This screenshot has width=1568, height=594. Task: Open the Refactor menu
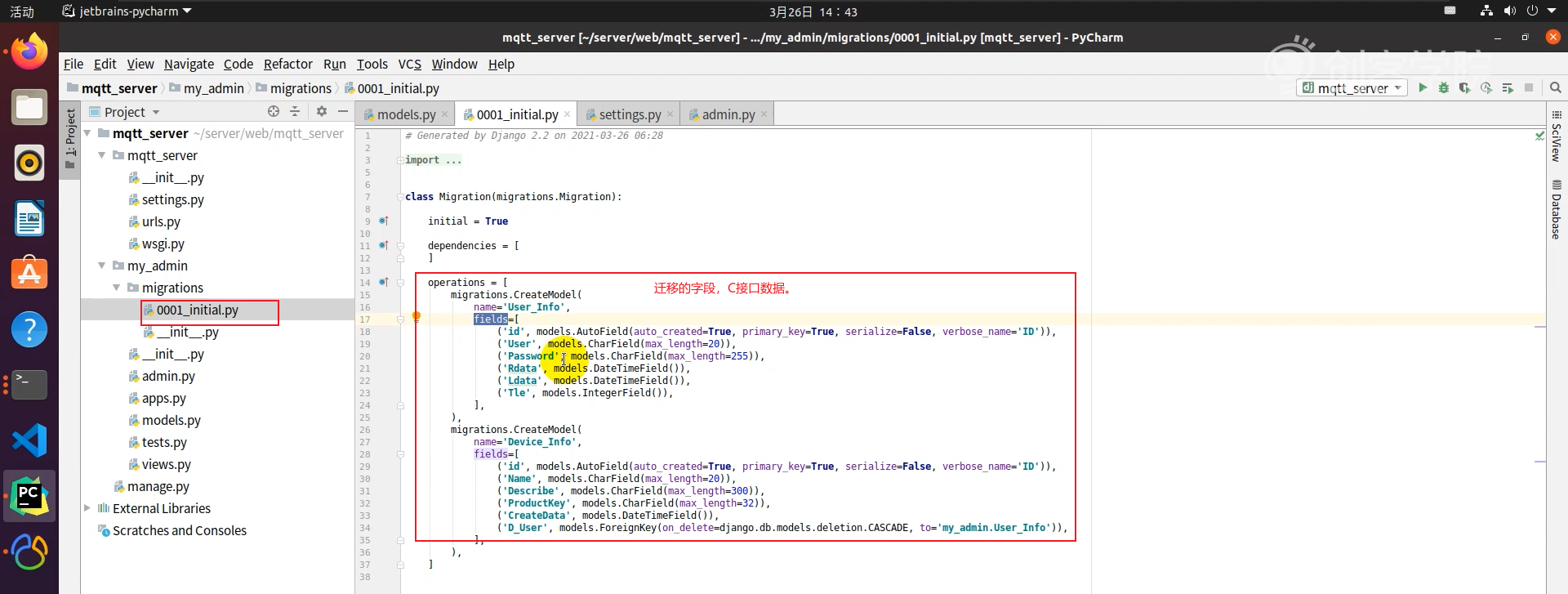click(287, 64)
